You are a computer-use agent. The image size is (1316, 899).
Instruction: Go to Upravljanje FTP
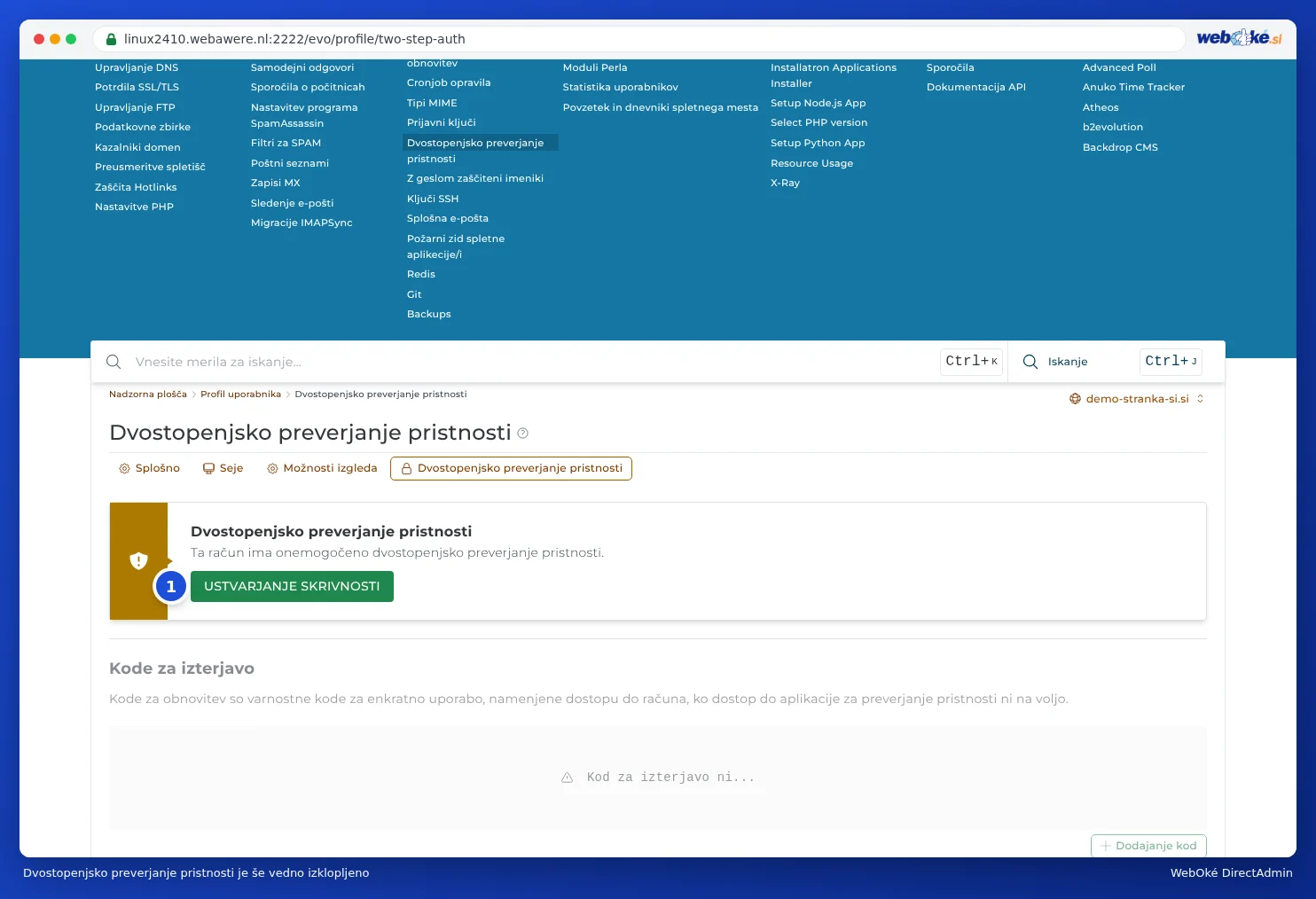coord(135,107)
